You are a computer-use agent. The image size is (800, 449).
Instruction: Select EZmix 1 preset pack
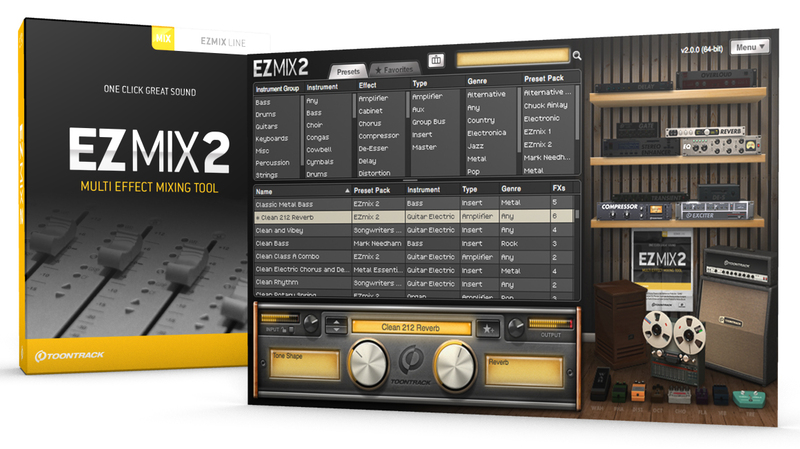[538, 132]
